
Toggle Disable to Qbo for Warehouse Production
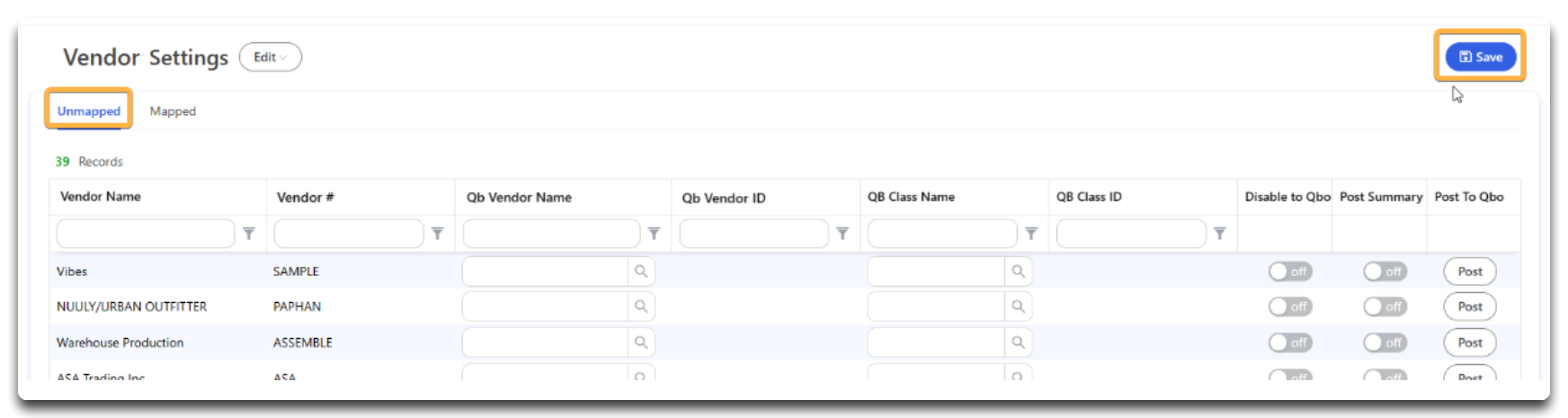[x=1290, y=342]
